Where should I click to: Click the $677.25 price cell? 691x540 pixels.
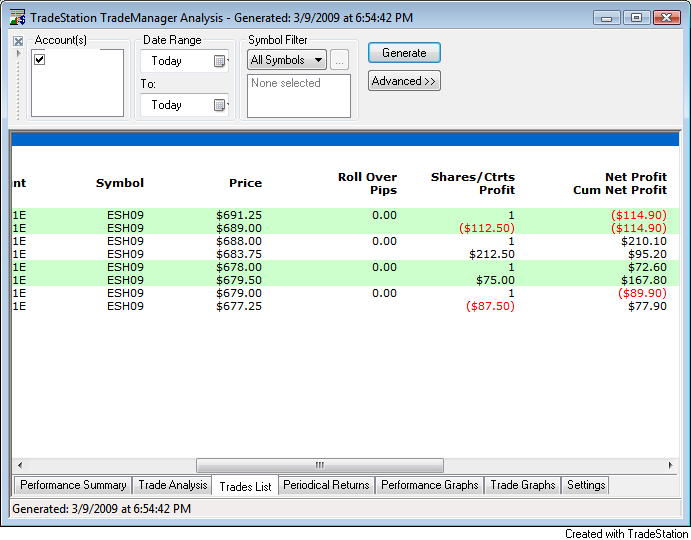(x=239, y=306)
